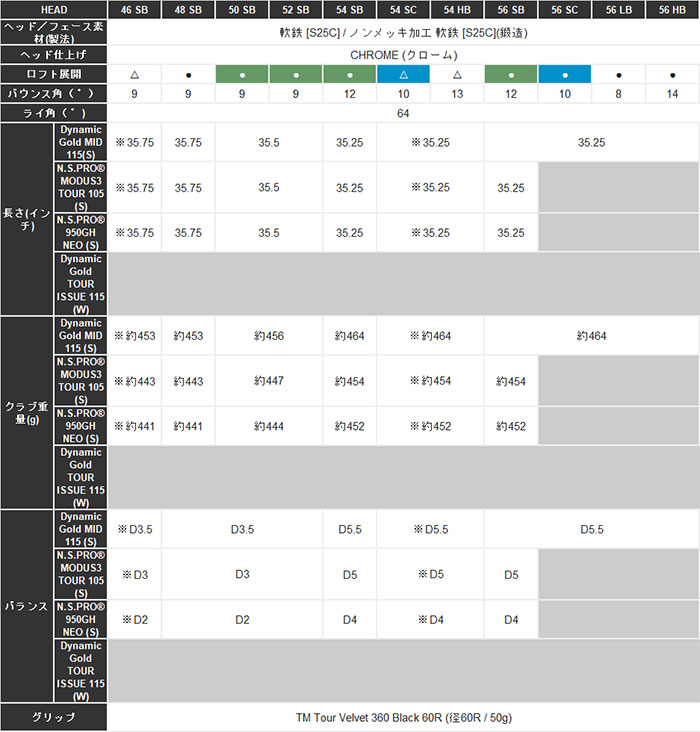Viewport: 700px width, 732px height.
Task: Click the white dot in the green 52 SB cell
Action: [x=296, y=75]
